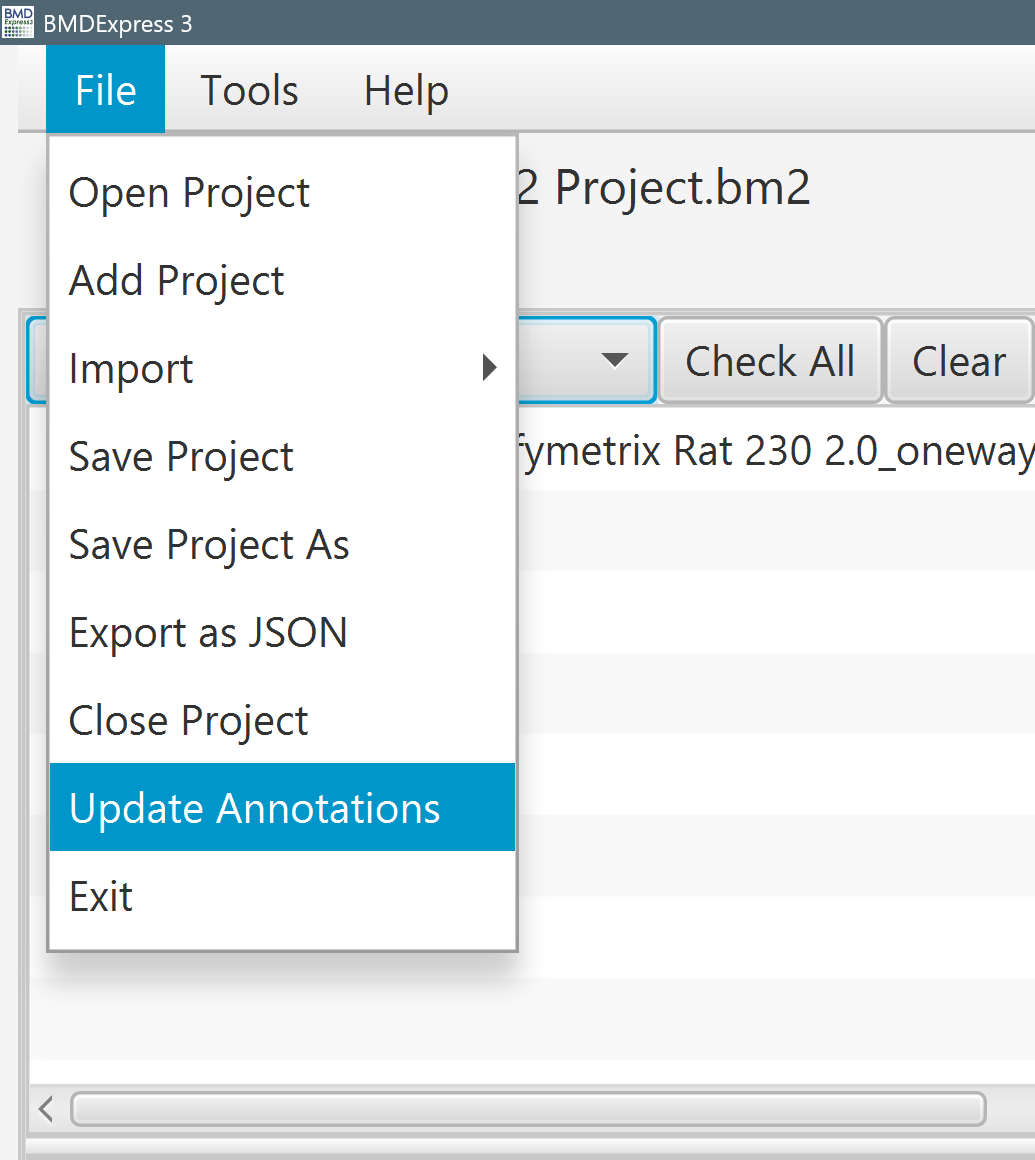Open the Help menu

click(406, 90)
